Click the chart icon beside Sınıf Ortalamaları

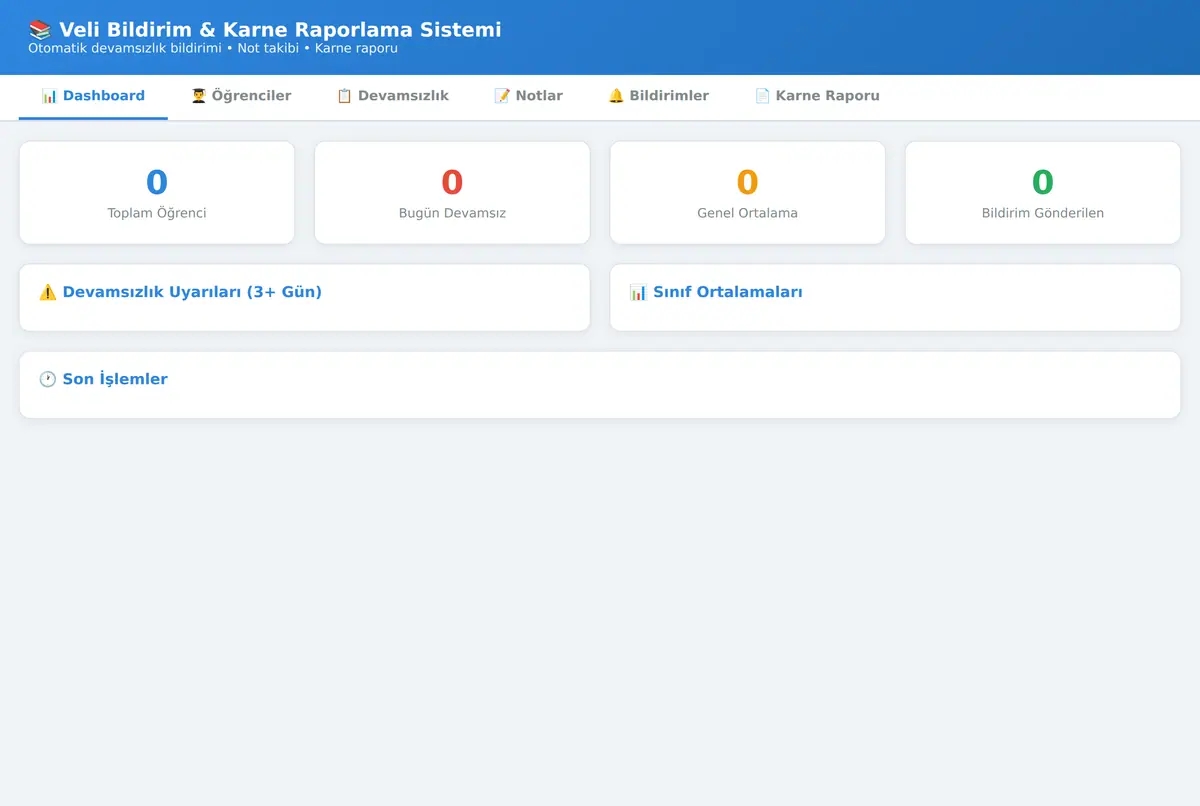coord(638,292)
